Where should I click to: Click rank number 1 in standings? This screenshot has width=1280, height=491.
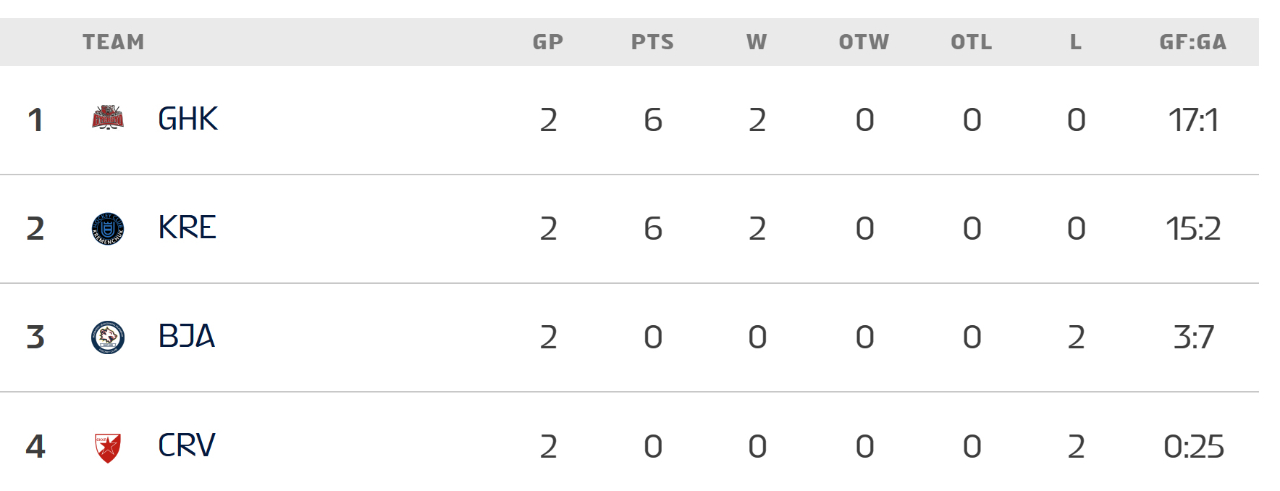pos(35,120)
